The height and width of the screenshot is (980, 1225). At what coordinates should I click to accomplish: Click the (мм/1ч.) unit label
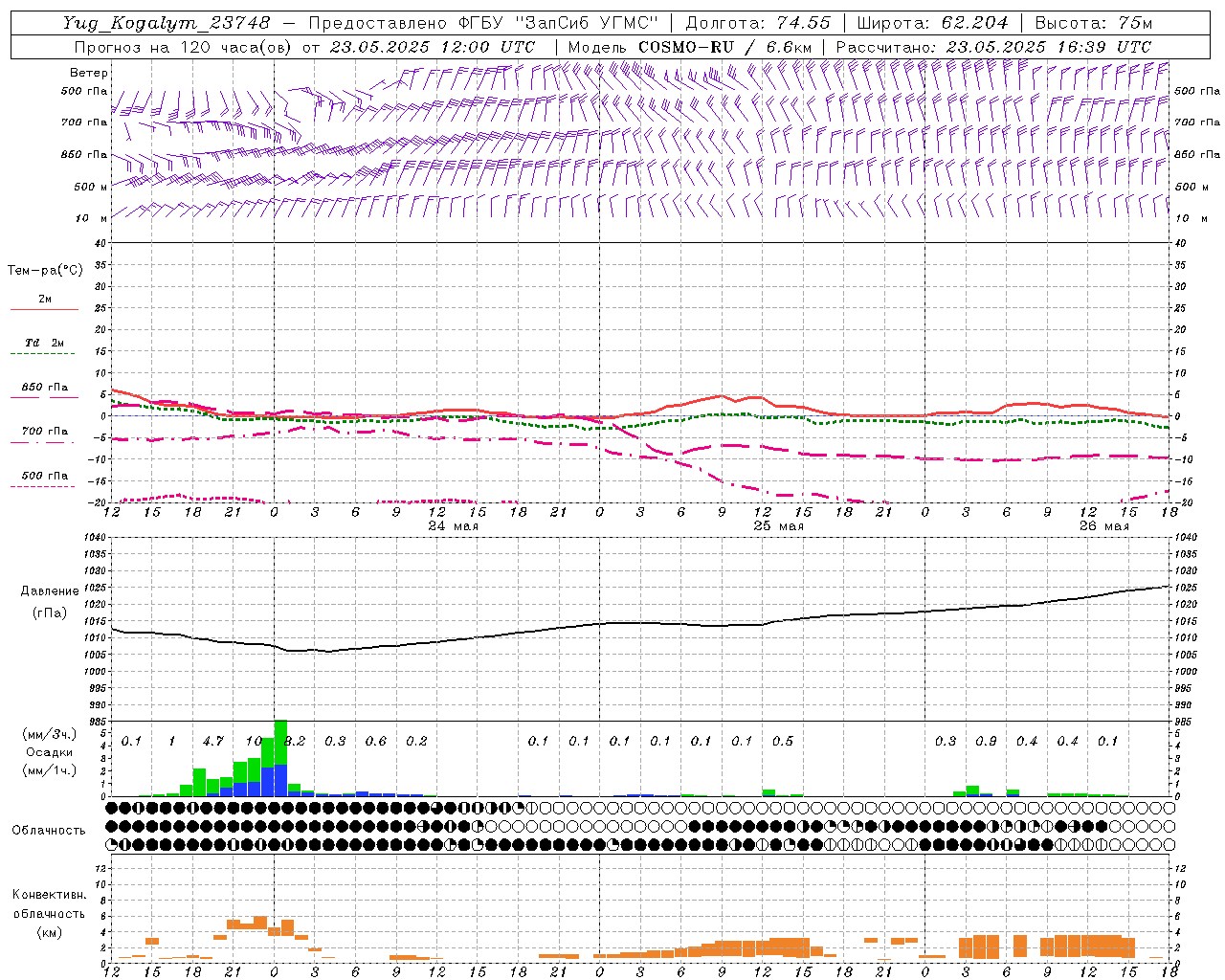(48, 770)
